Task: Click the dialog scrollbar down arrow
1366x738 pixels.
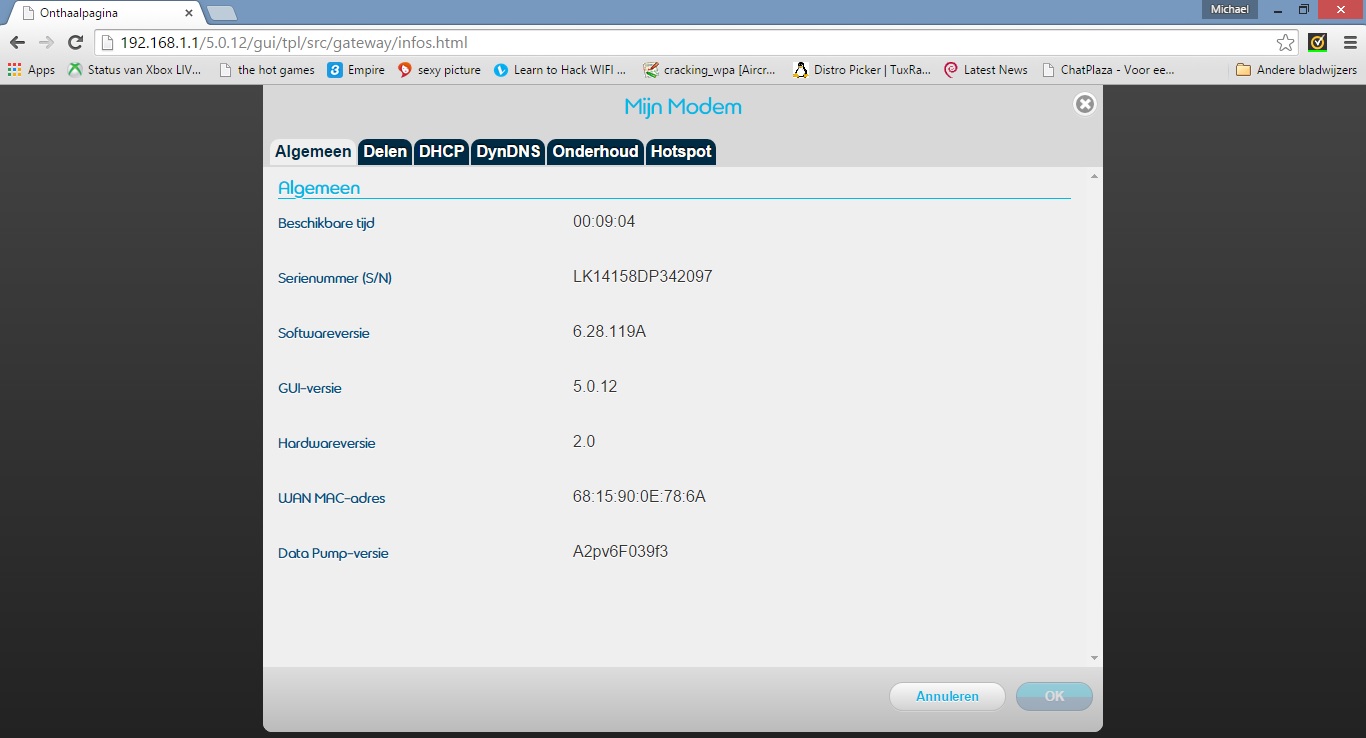Action: point(1094,658)
